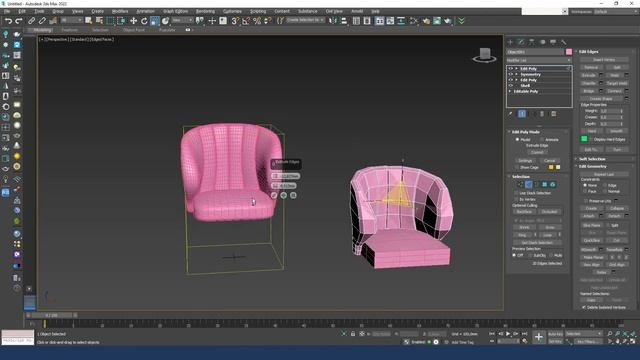Image resolution: width=640 pixels, height=360 pixels.
Task: Click the Play Animation button
Action: pos(508,334)
